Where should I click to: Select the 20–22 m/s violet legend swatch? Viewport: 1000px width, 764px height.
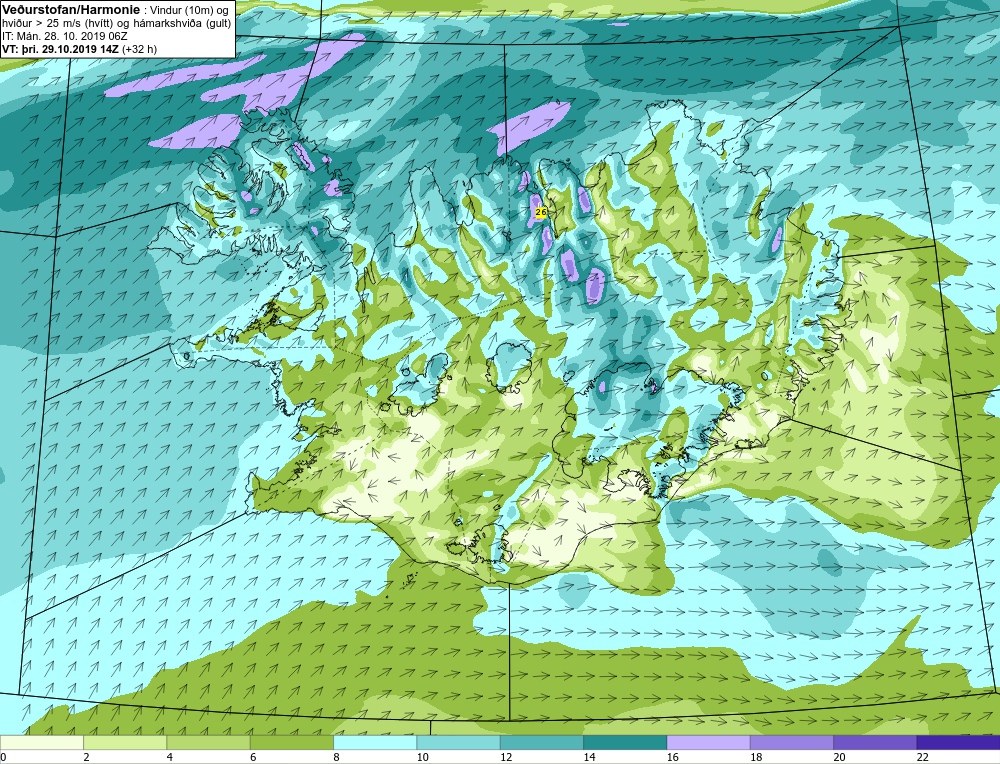(x=875, y=742)
